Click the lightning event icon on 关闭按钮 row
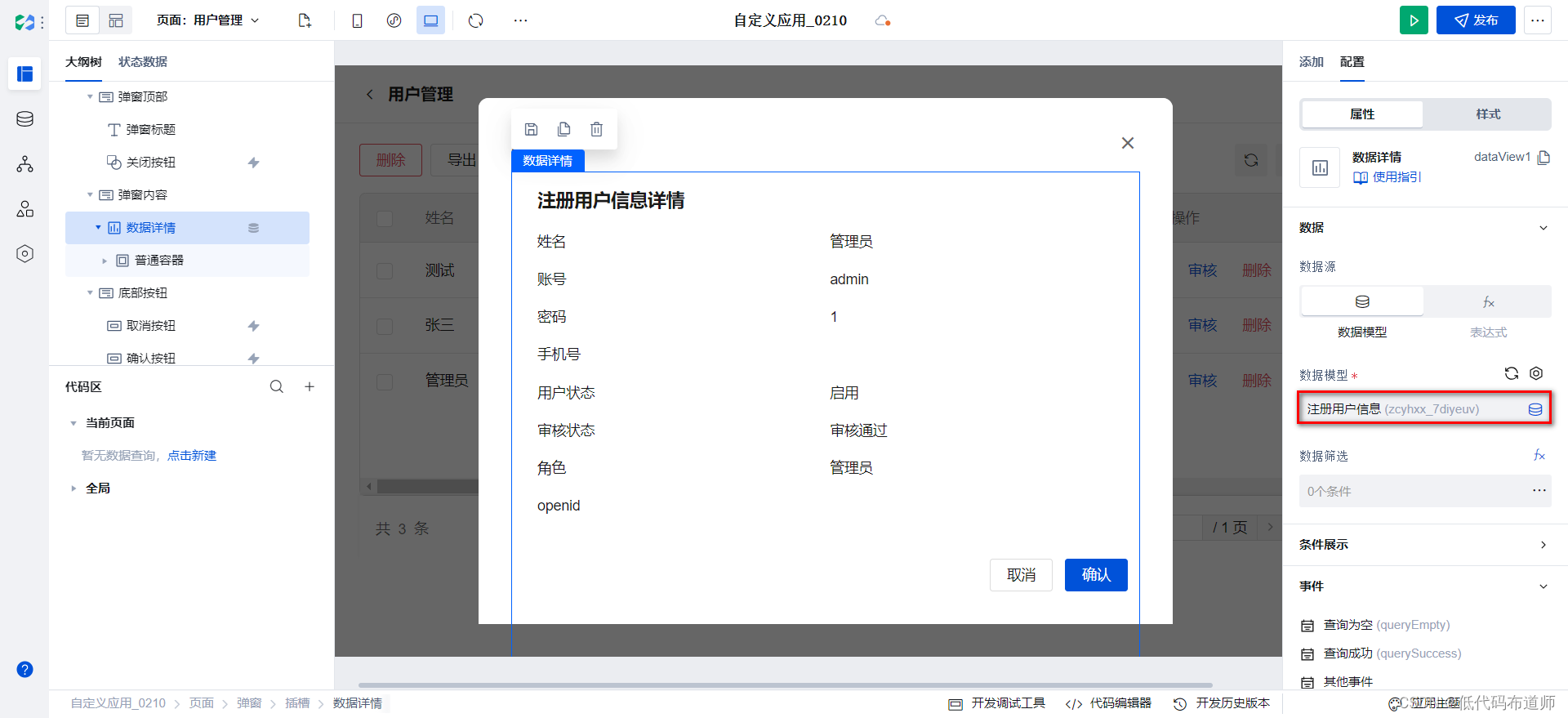Viewport: 1568px width, 718px height. pyautogui.click(x=254, y=163)
